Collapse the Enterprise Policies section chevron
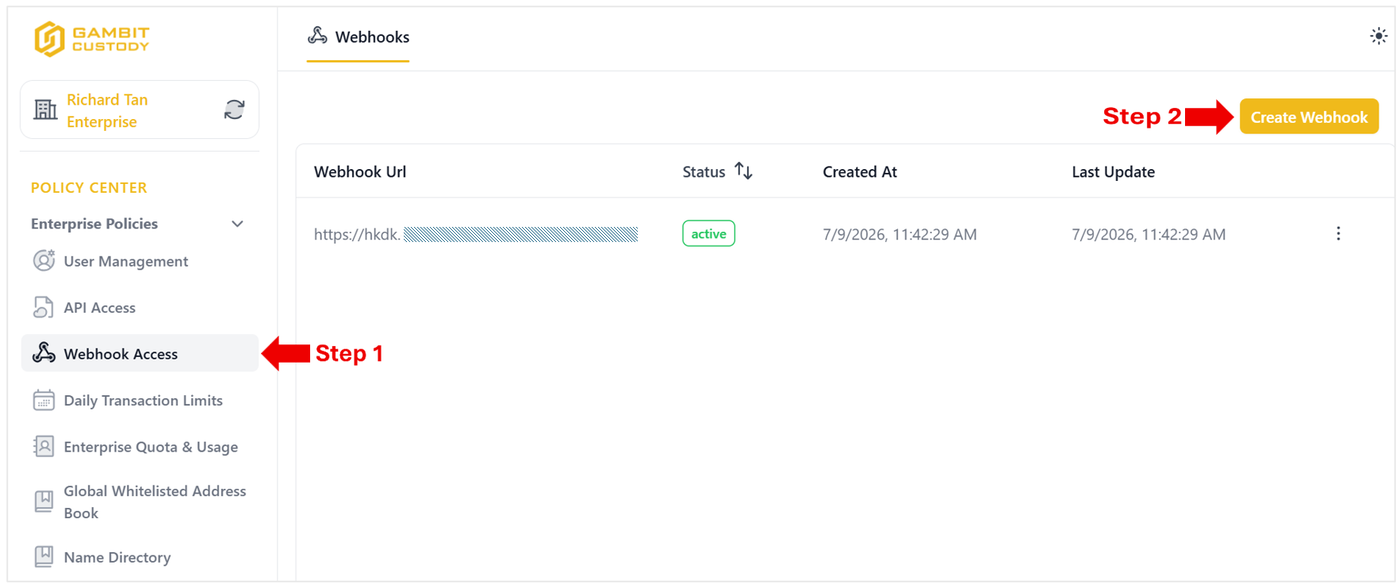Viewport: 1400px width, 588px height. tap(237, 224)
